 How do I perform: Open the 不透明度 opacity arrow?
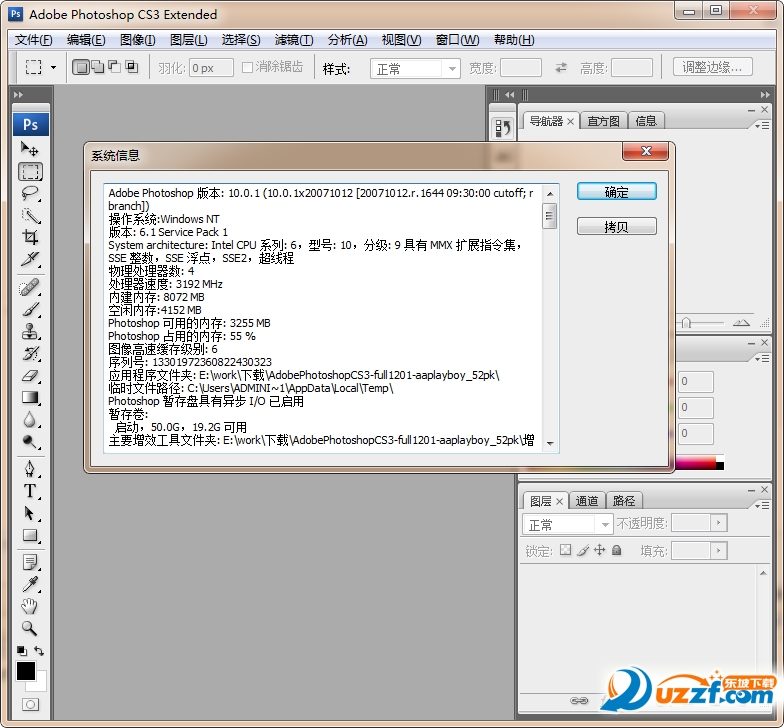[x=718, y=523]
